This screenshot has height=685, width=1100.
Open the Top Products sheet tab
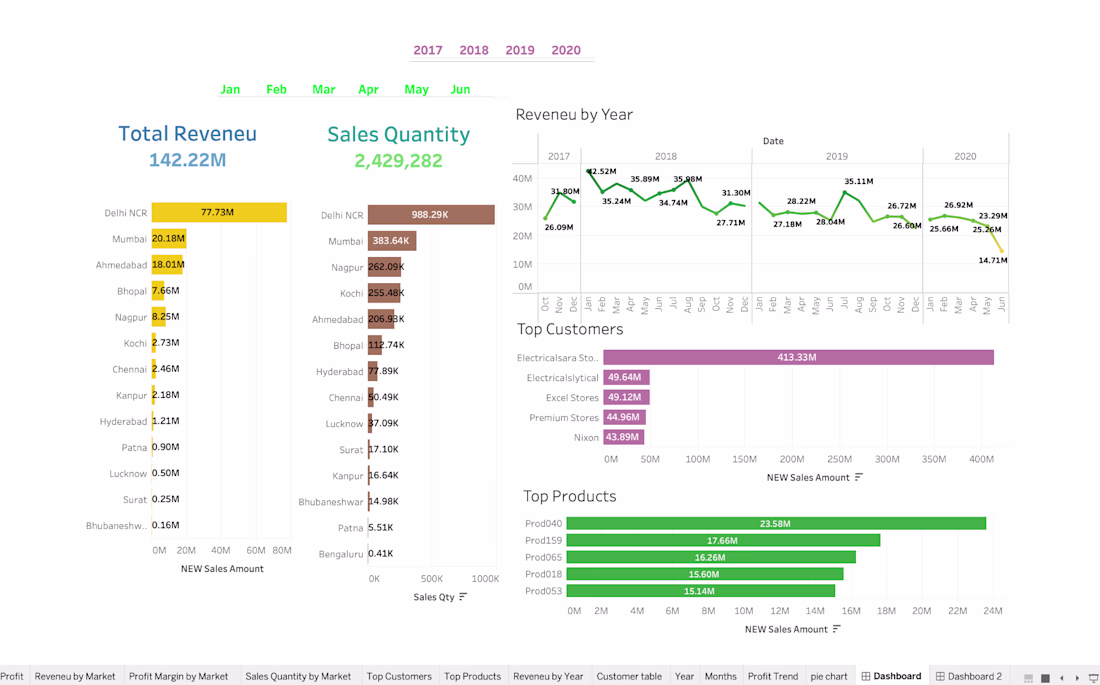coord(473,677)
